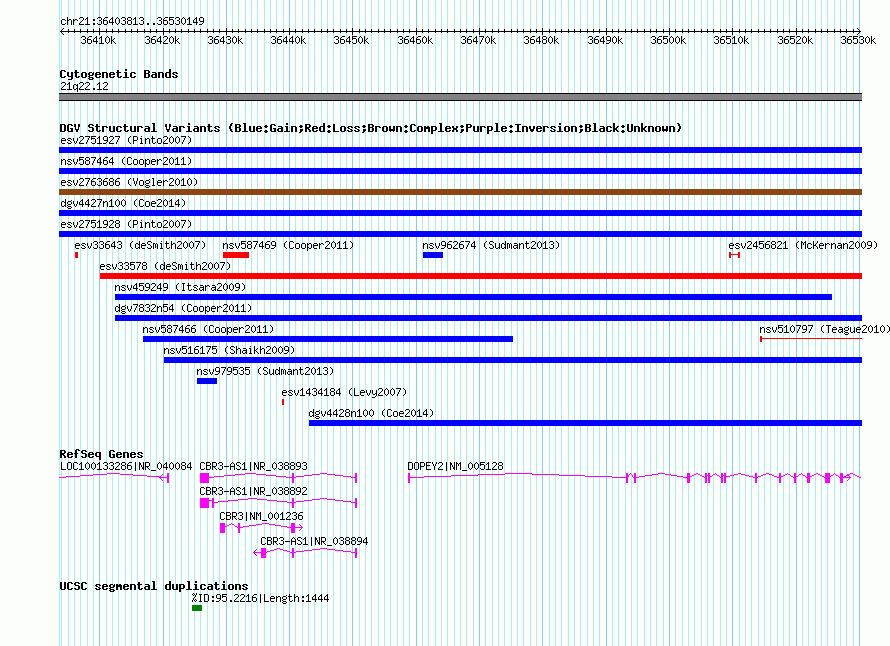The width and height of the screenshot is (890, 646).
Task: Click the 36530k ruler tick label
Action: click(858, 40)
